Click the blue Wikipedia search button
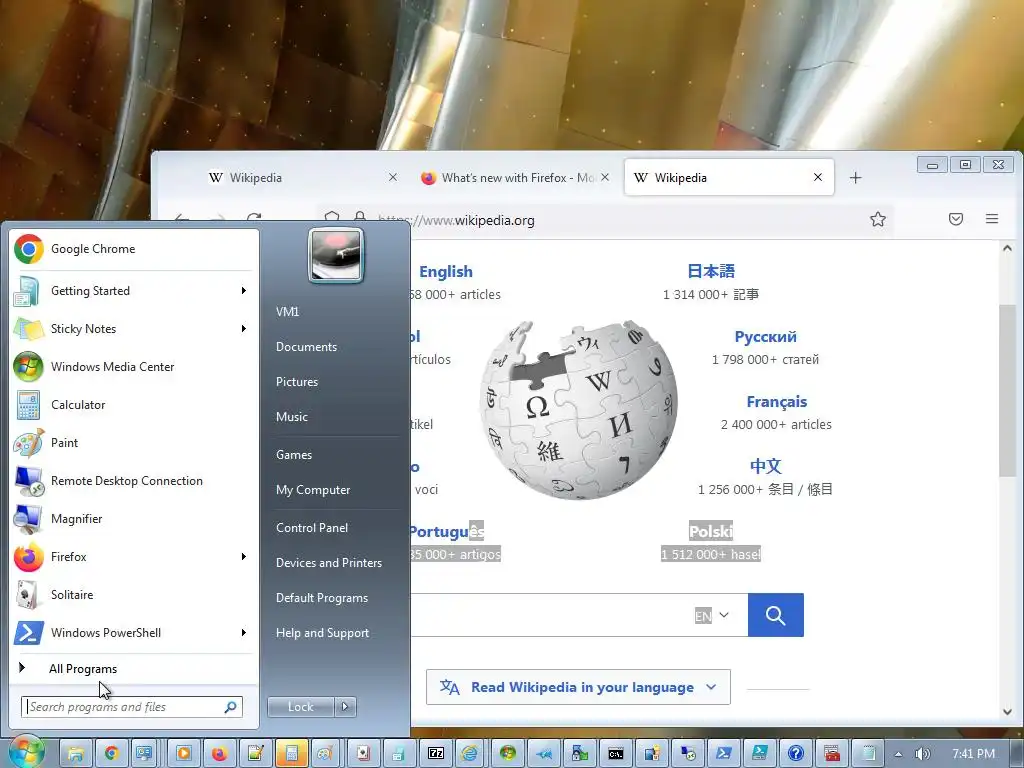 click(776, 615)
